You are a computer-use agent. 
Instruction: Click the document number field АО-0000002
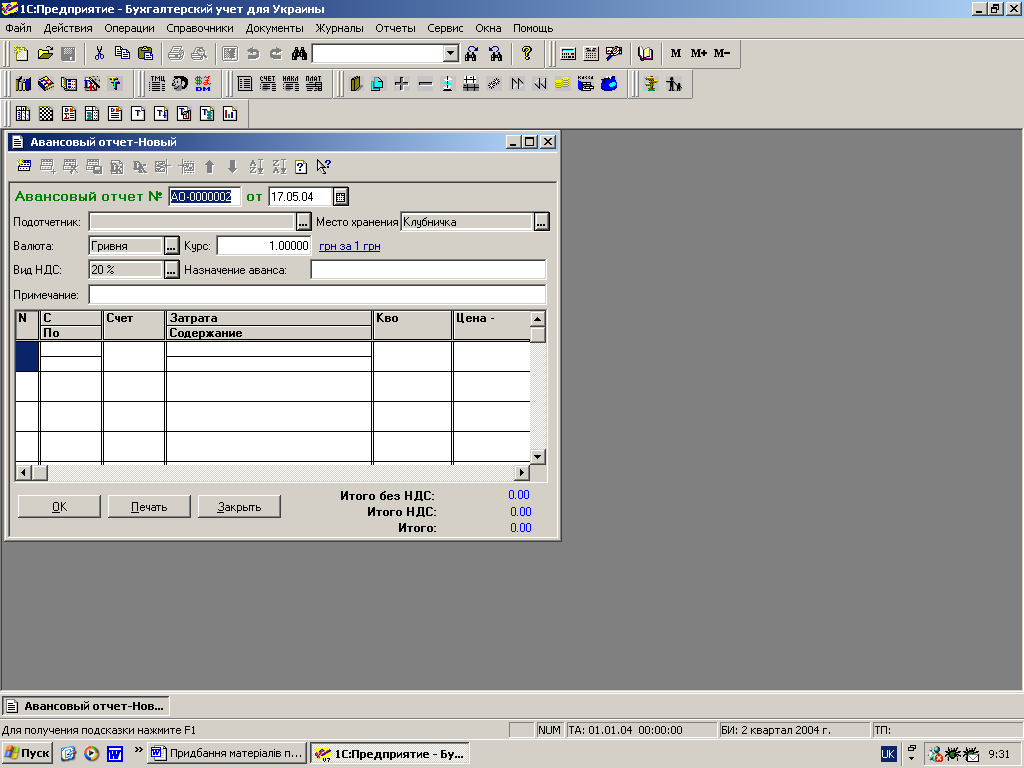coord(204,197)
